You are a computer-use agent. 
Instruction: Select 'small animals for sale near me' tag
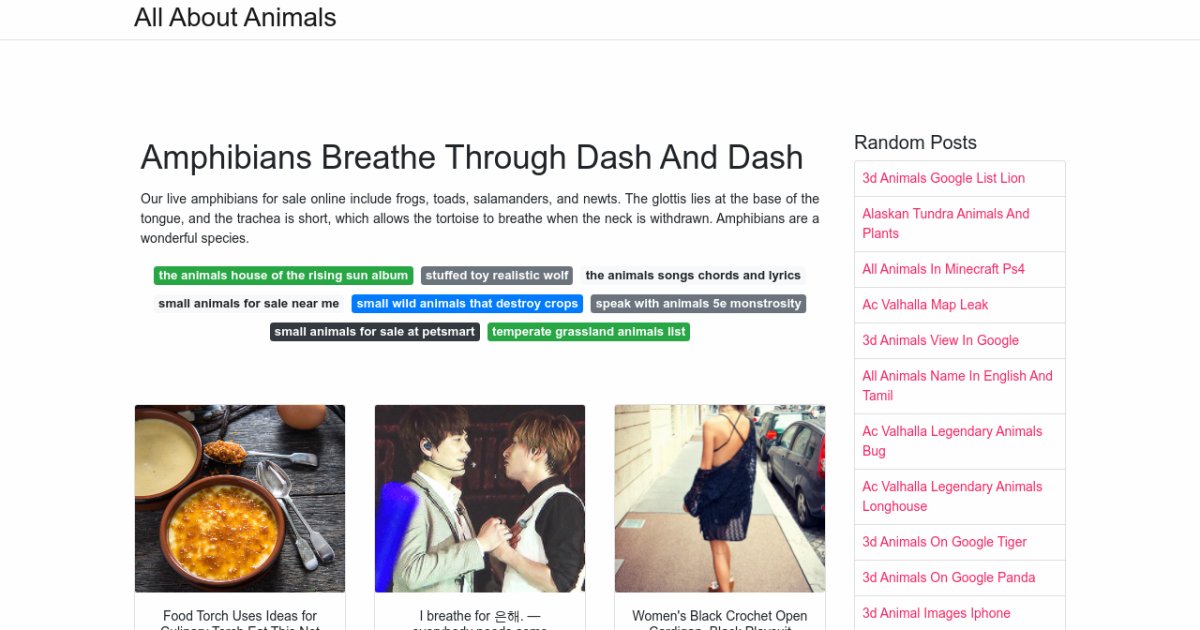click(249, 303)
